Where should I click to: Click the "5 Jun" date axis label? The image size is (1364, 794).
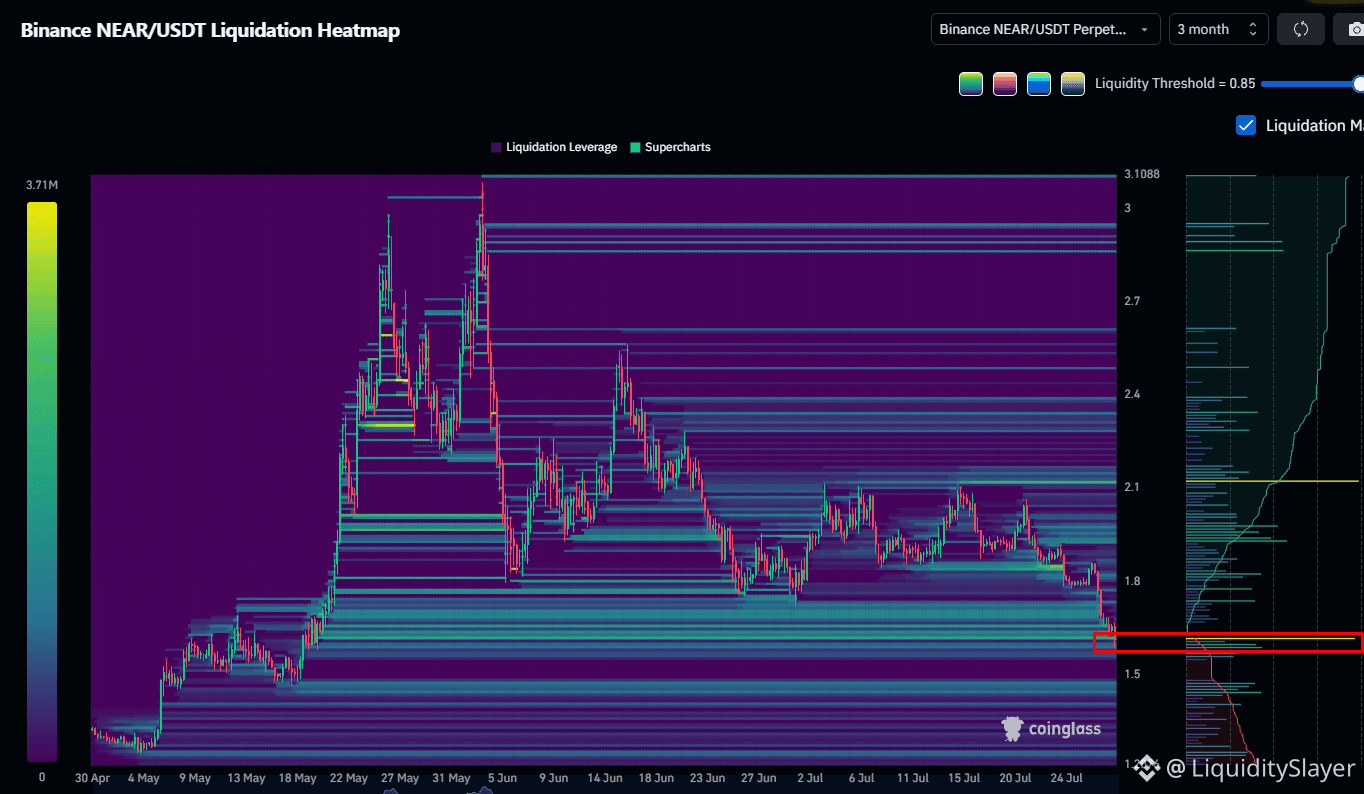(x=502, y=778)
